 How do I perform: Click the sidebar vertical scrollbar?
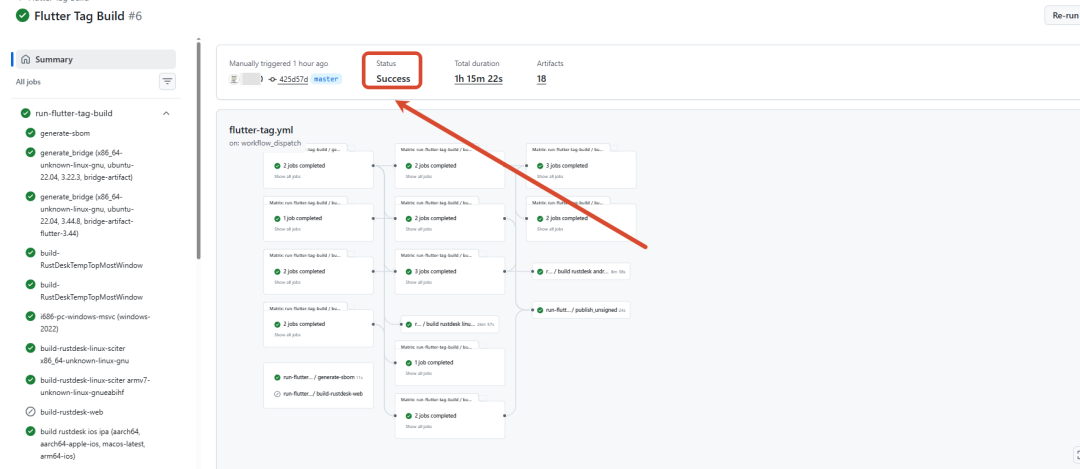pyautogui.click(x=198, y=152)
